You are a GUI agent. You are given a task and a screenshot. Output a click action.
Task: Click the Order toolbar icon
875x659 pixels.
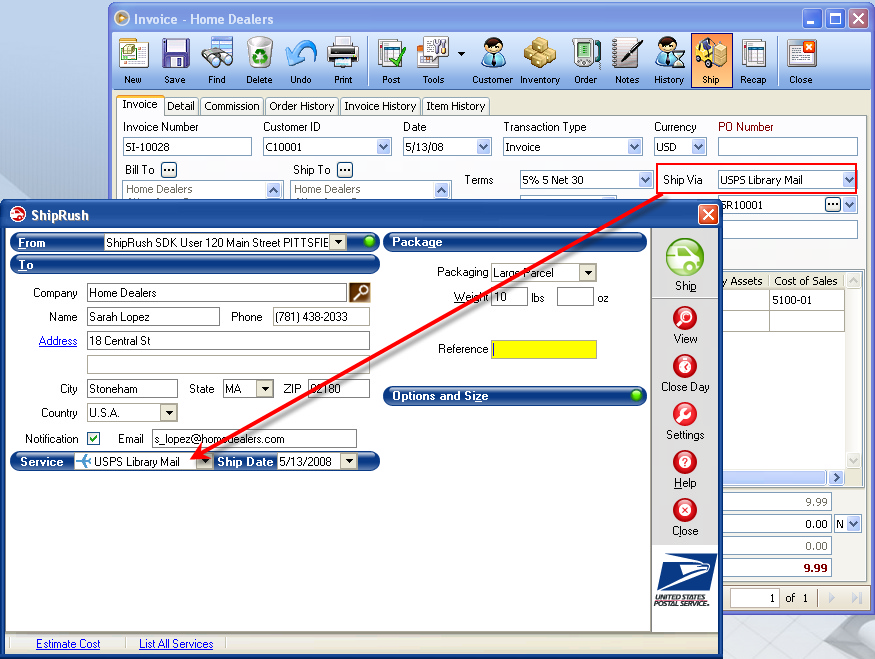tap(586, 60)
